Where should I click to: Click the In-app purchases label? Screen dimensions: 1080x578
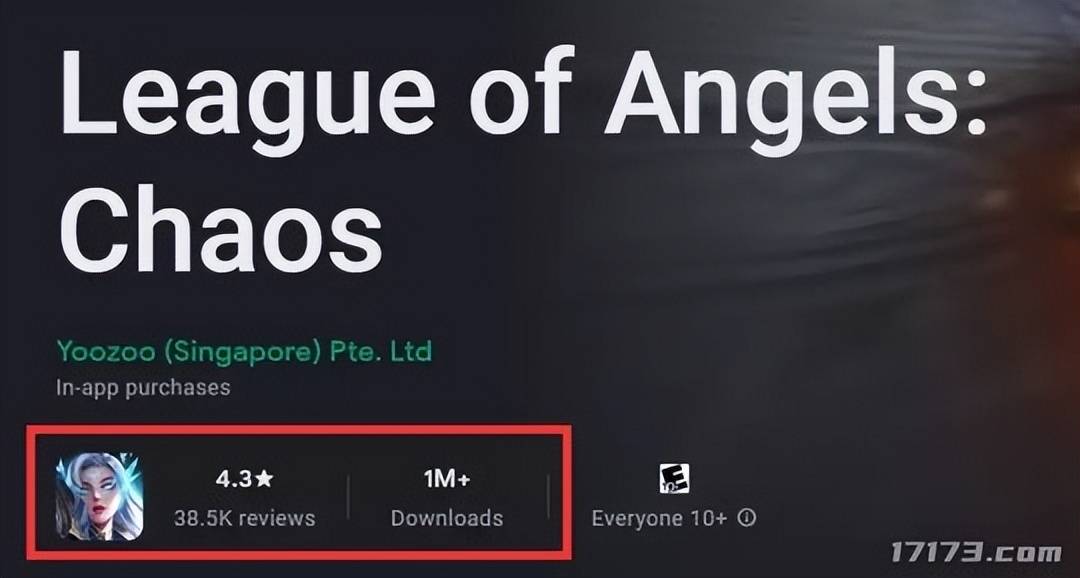pos(143,388)
